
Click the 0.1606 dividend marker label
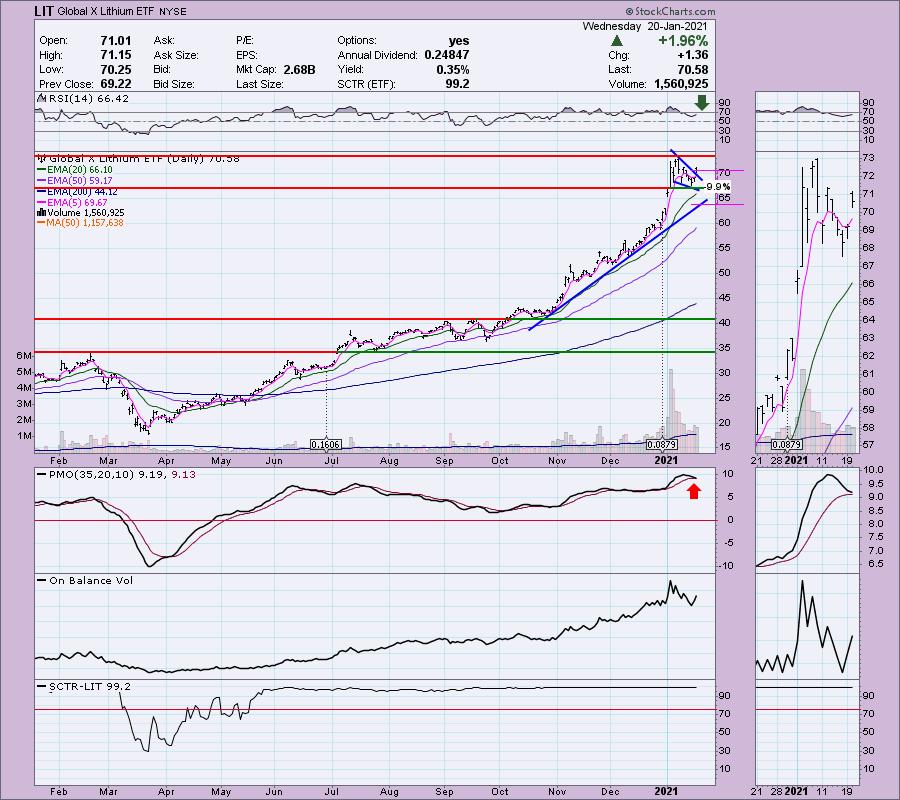(325, 444)
